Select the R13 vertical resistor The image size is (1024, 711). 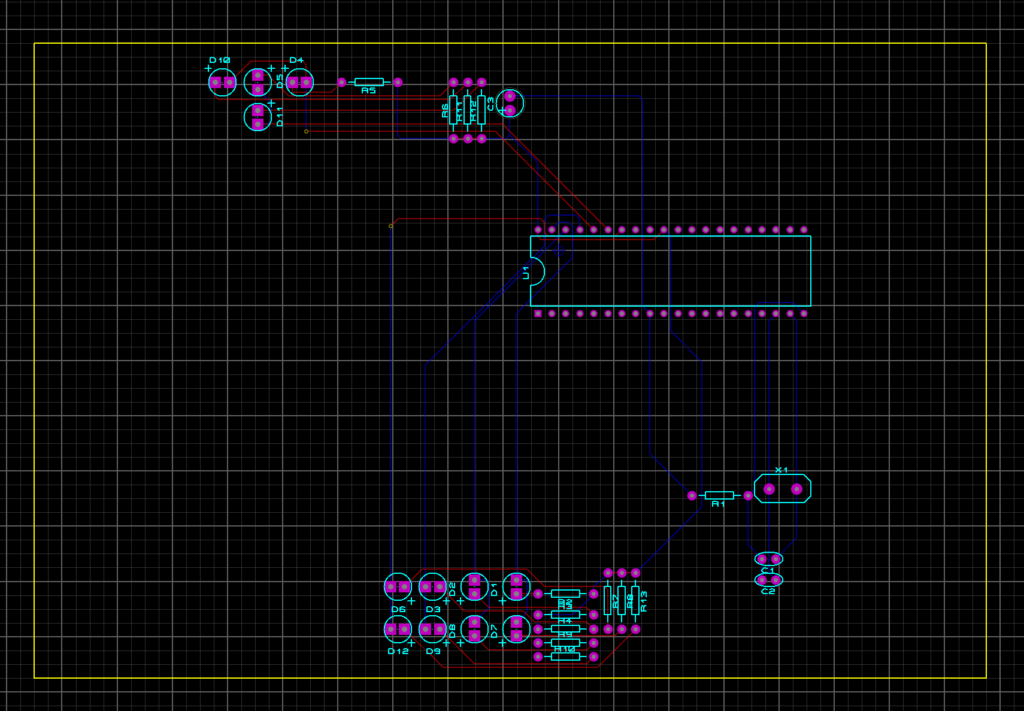tap(635, 600)
